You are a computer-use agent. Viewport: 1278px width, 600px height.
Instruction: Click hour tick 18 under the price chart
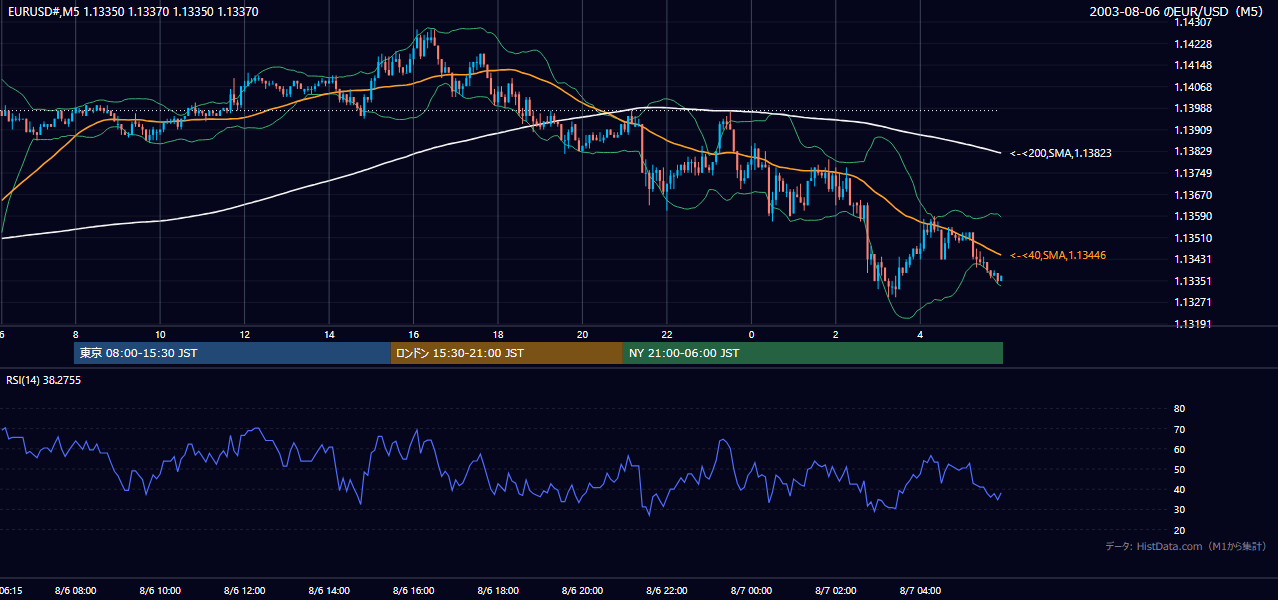(x=498, y=334)
